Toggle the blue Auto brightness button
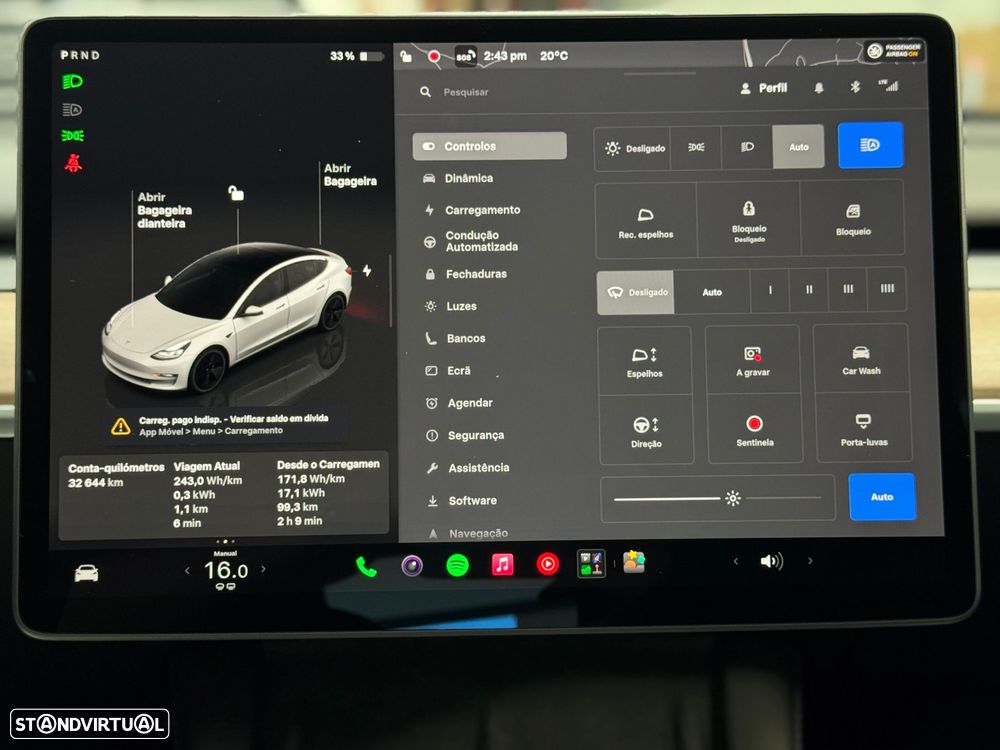 pos(882,497)
